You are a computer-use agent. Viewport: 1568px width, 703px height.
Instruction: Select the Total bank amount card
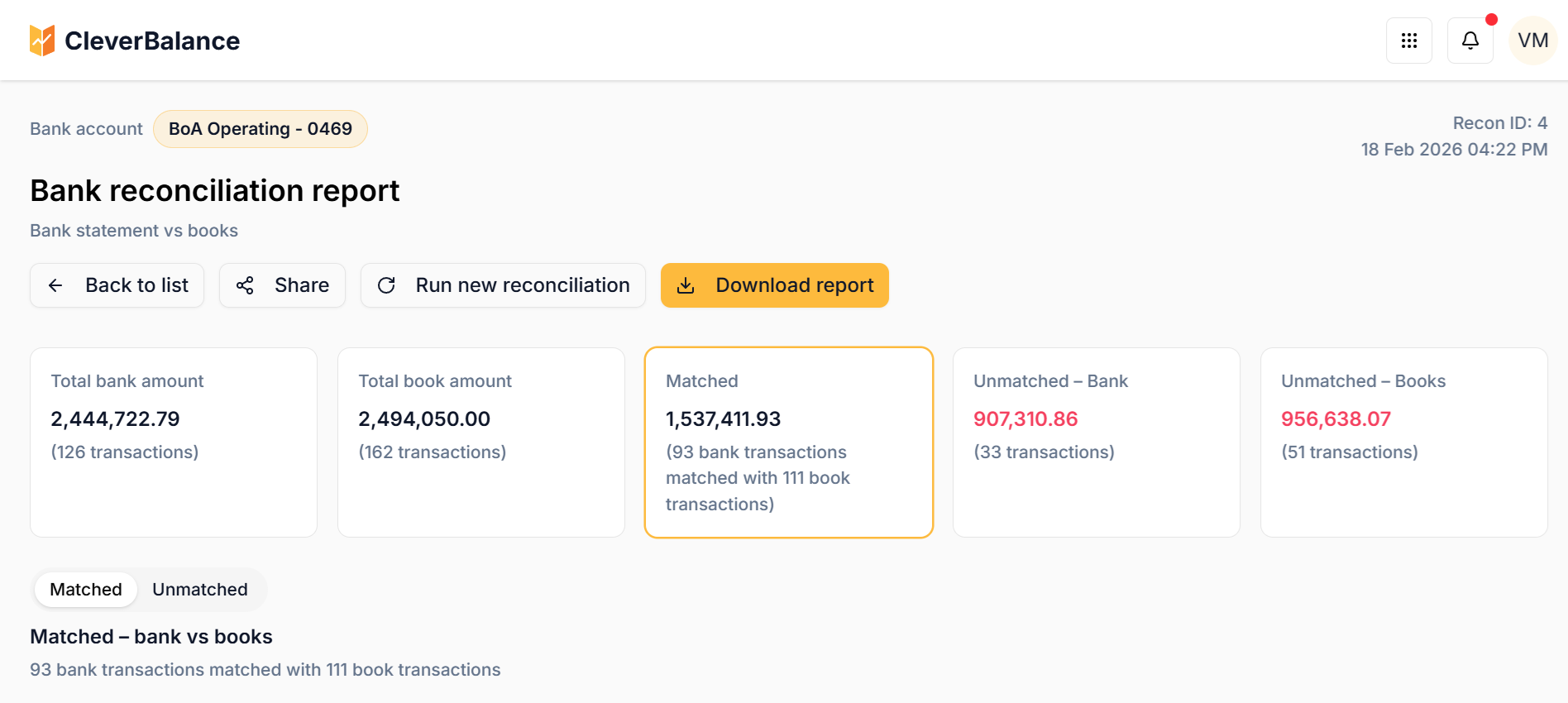coord(174,442)
